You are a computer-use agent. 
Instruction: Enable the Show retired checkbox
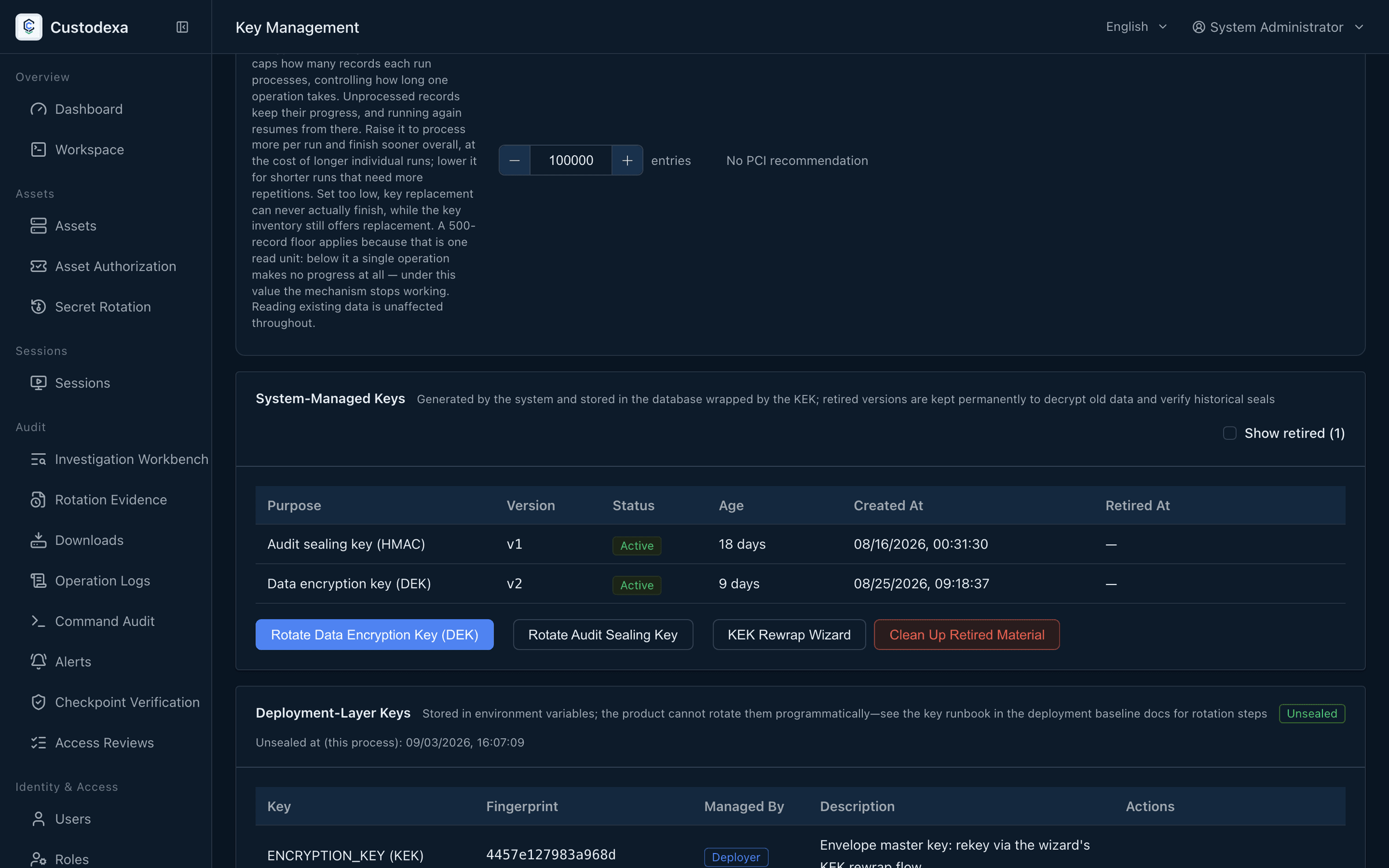click(1230, 433)
